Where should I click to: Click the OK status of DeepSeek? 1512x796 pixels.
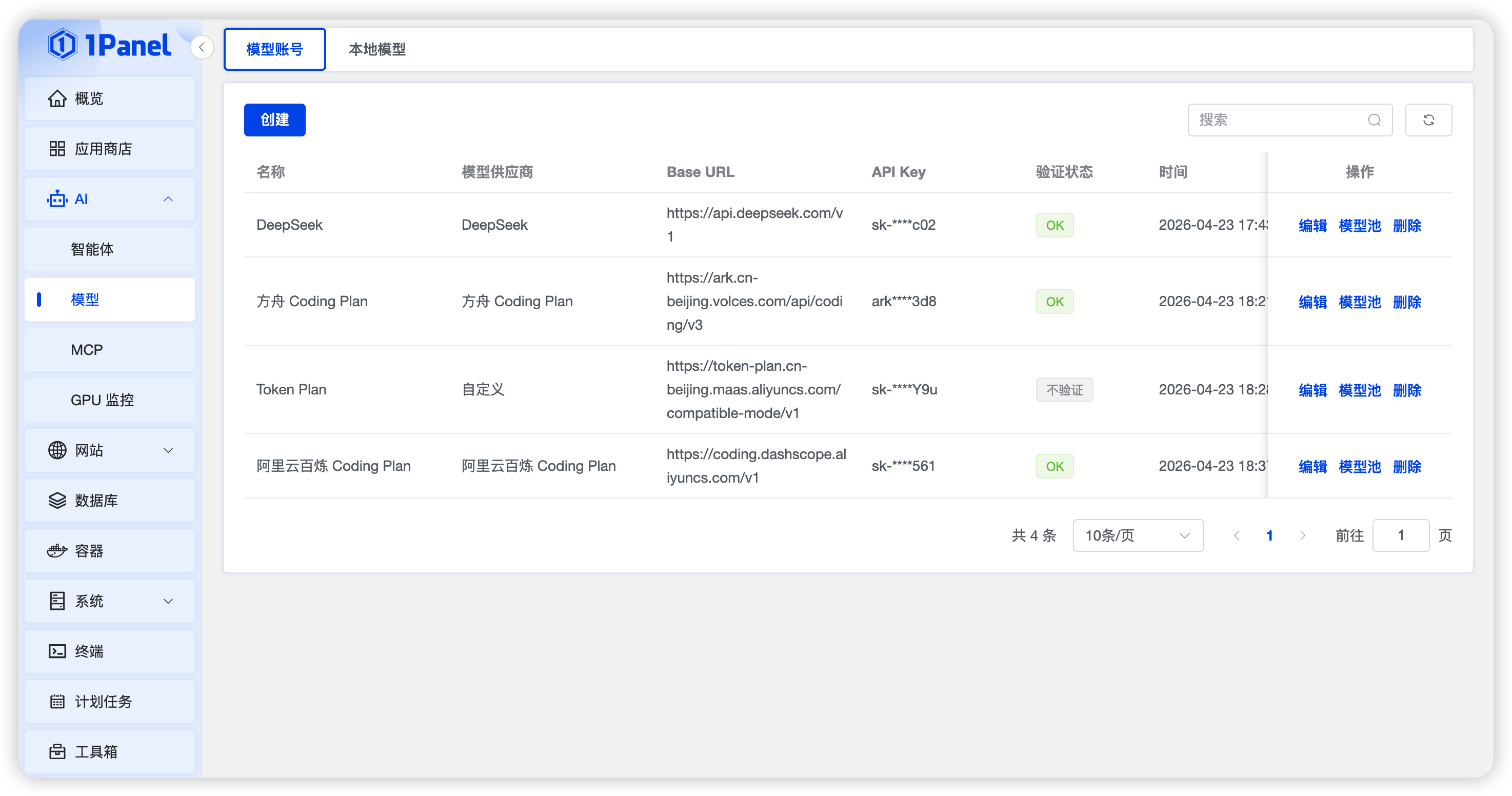(x=1055, y=226)
